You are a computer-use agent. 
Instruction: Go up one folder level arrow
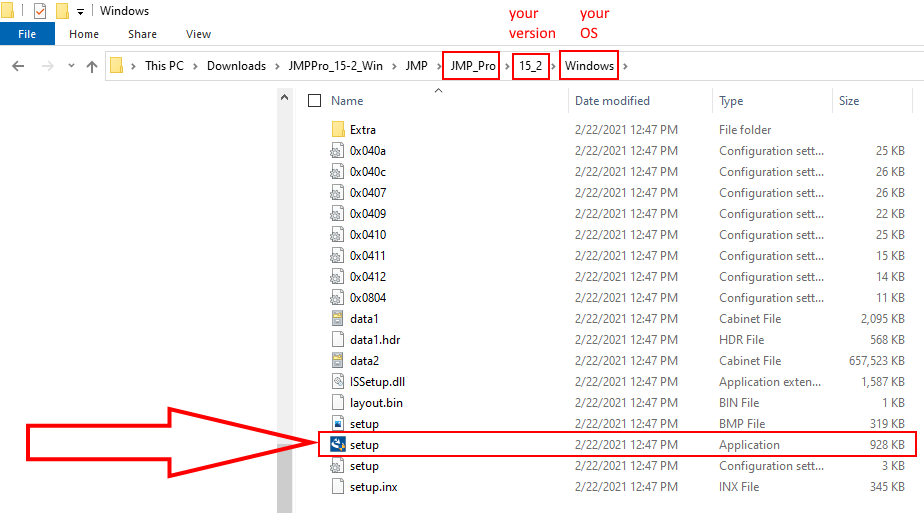tap(91, 67)
